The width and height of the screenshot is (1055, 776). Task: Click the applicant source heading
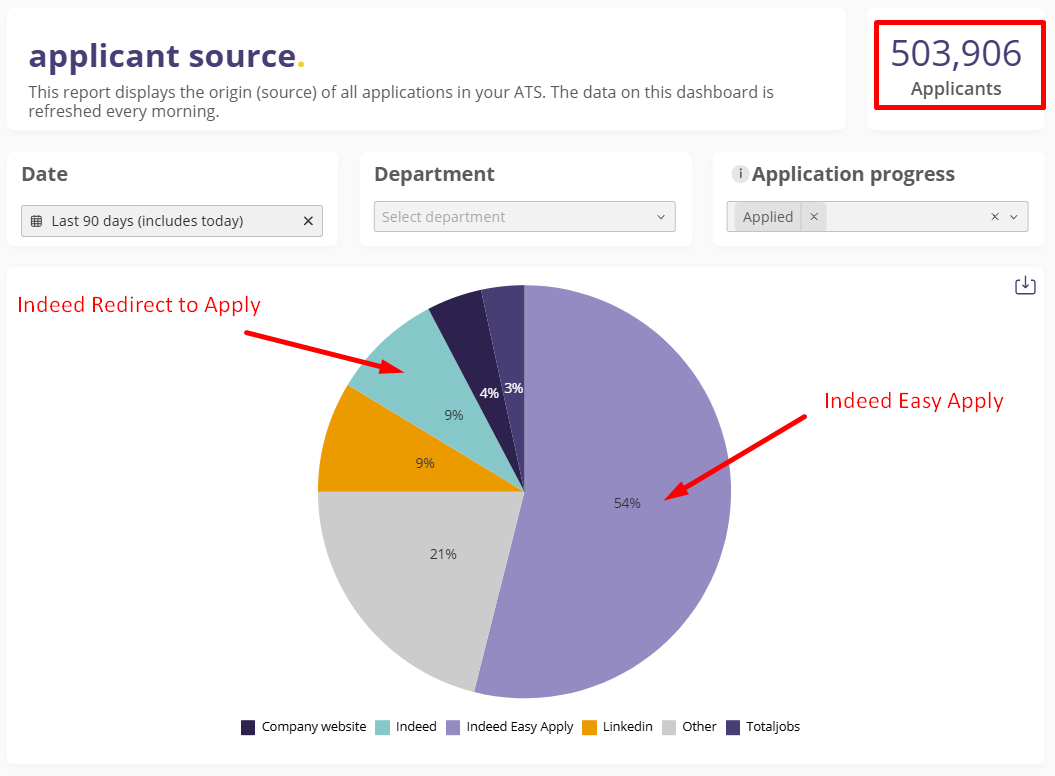166,55
